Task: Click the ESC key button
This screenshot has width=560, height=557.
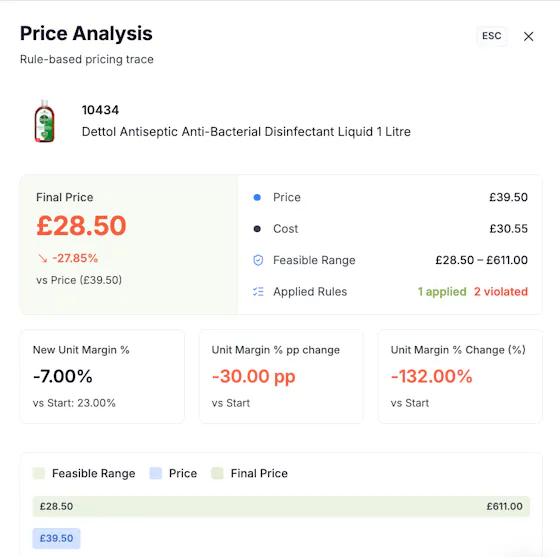Action: click(491, 36)
